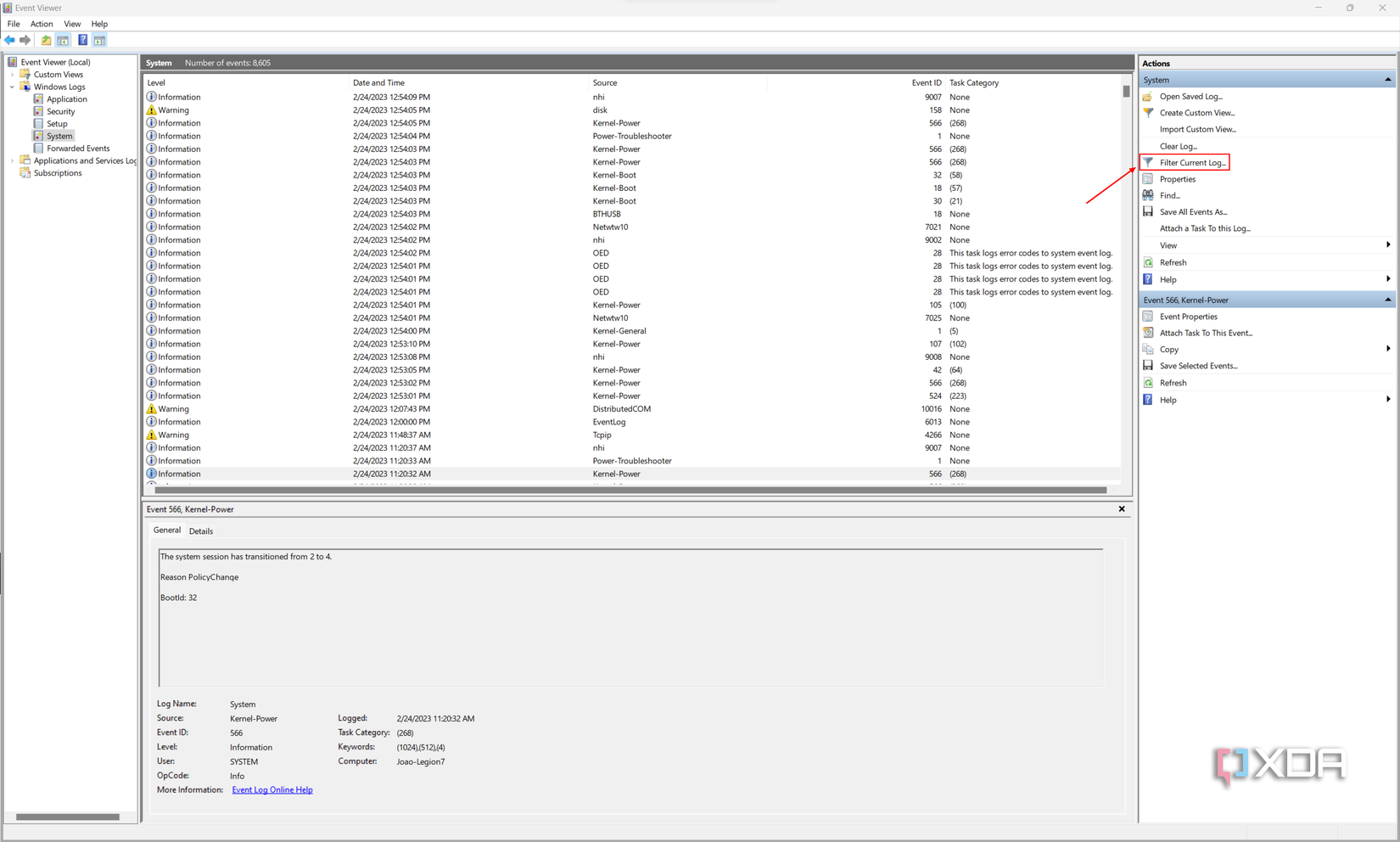Select Attach Task To This Event

(1205, 333)
